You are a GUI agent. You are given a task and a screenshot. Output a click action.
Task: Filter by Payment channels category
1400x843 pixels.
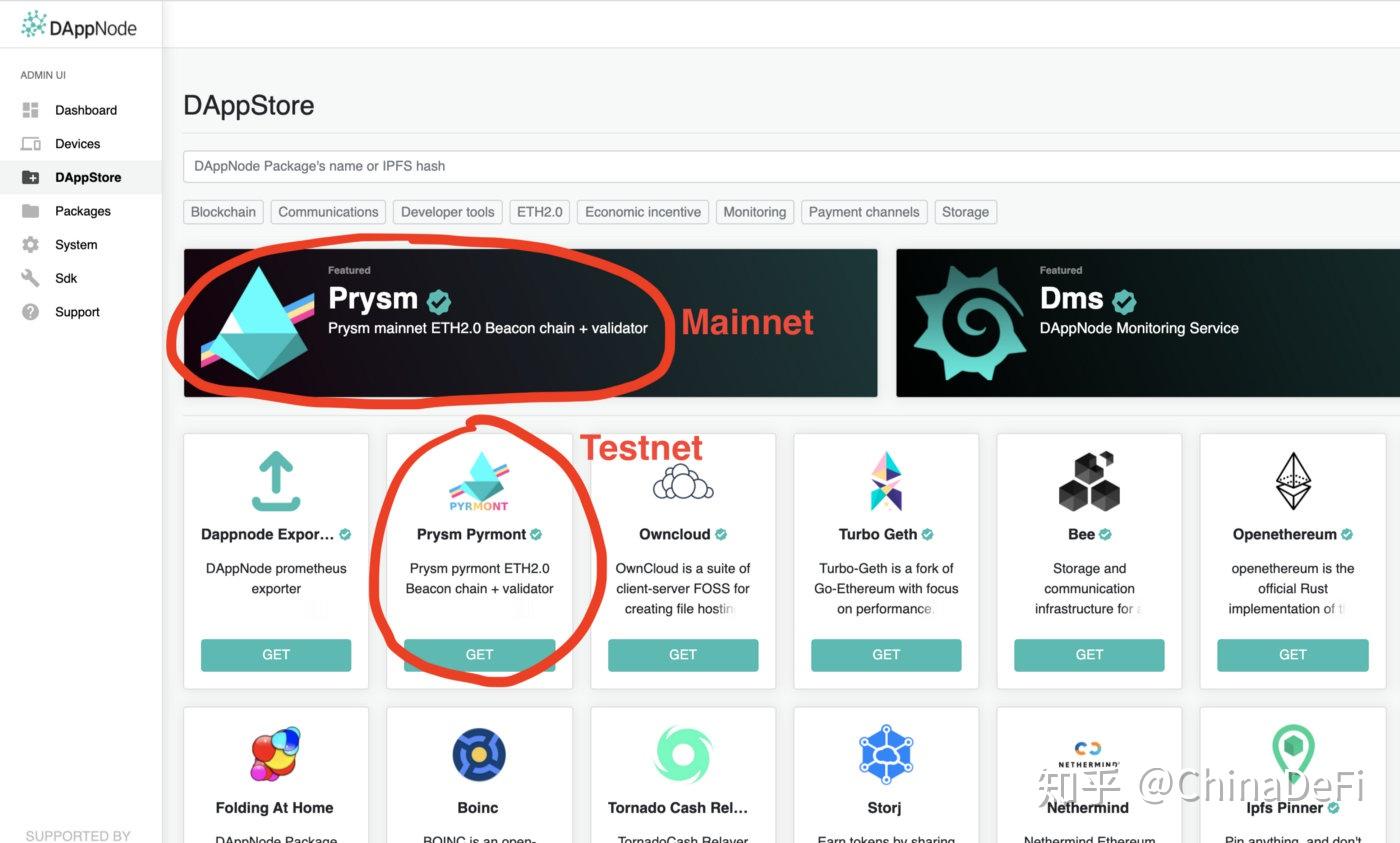(x=864, y=212)
